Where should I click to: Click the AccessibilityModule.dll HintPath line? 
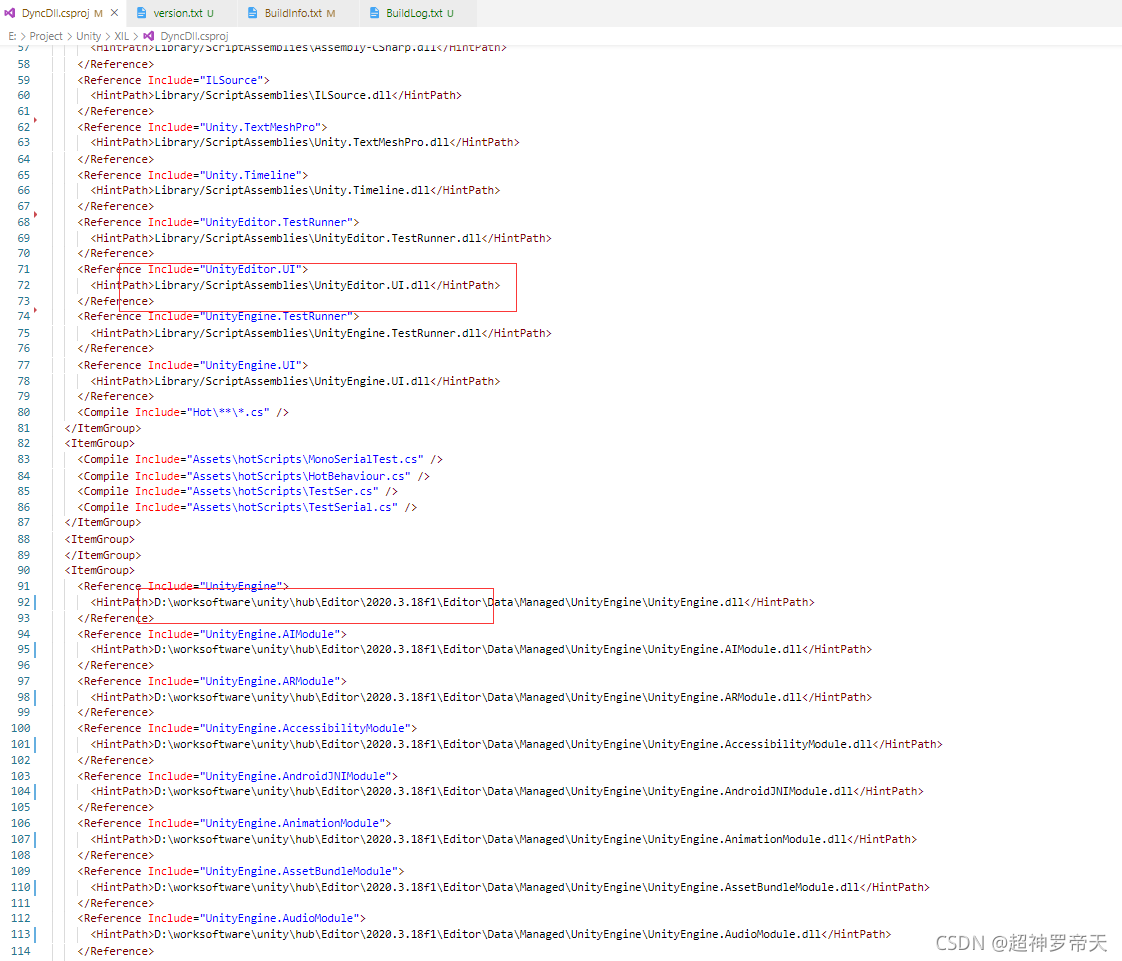(x=517, y=744)
